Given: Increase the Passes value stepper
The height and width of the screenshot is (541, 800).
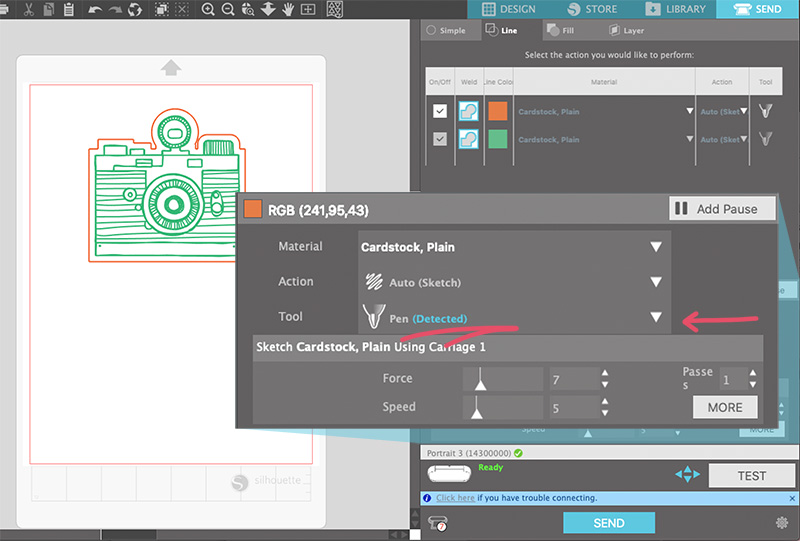Looking at the screenshot, I should [753, 373].
